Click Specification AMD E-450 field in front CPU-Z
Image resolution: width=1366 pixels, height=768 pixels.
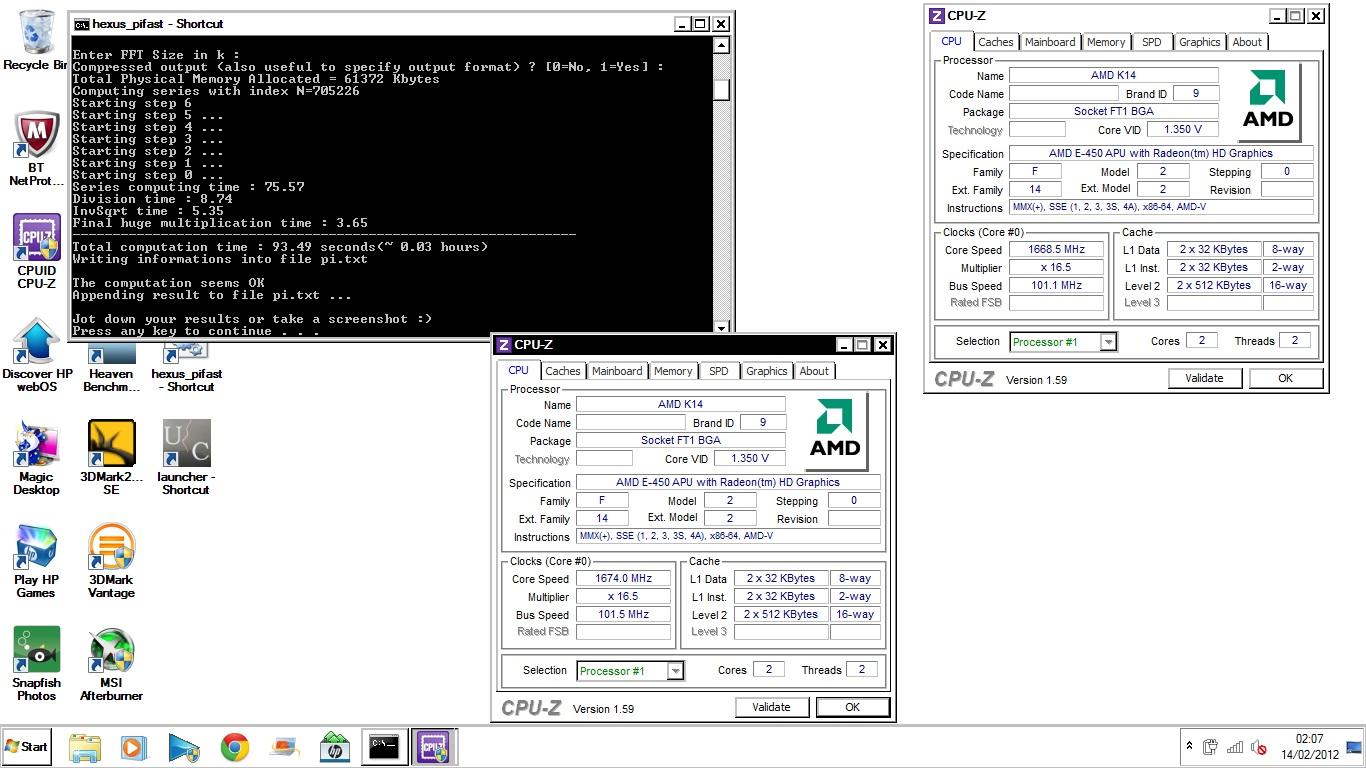[x=728, y=483]
